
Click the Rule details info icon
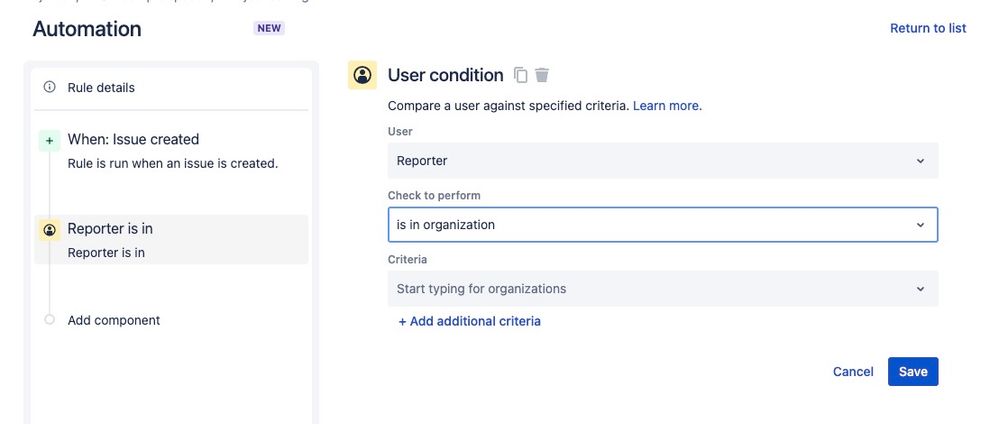[x=50, y=87]
